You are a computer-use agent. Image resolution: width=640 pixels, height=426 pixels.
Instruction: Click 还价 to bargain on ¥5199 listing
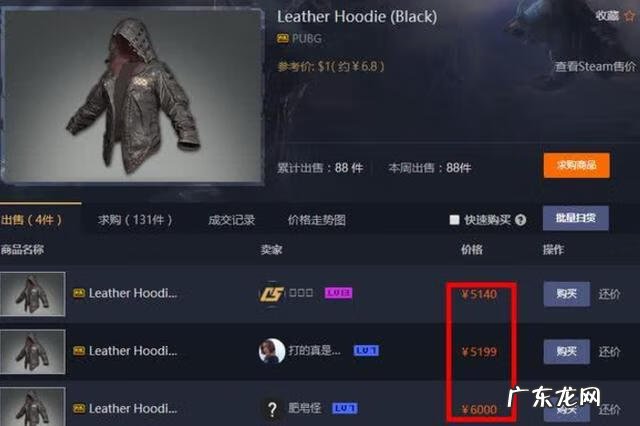click(609, 352)
